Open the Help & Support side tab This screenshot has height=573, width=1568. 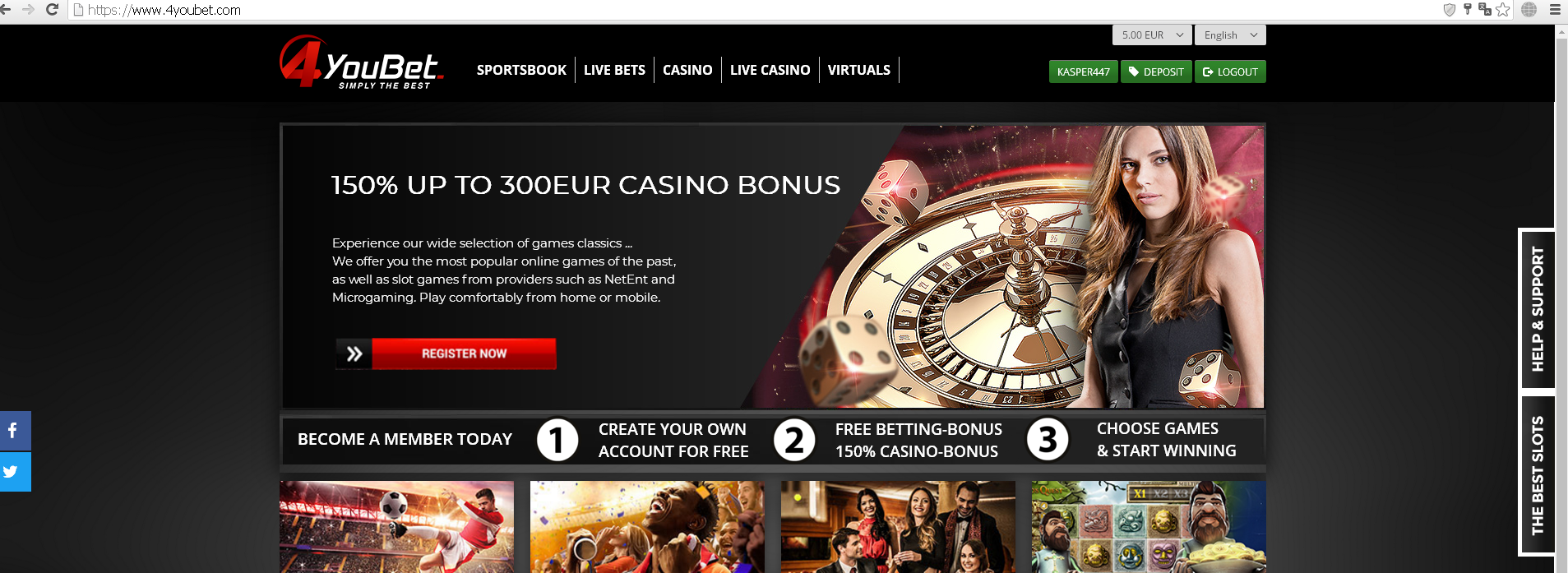tap(1537, 308)
